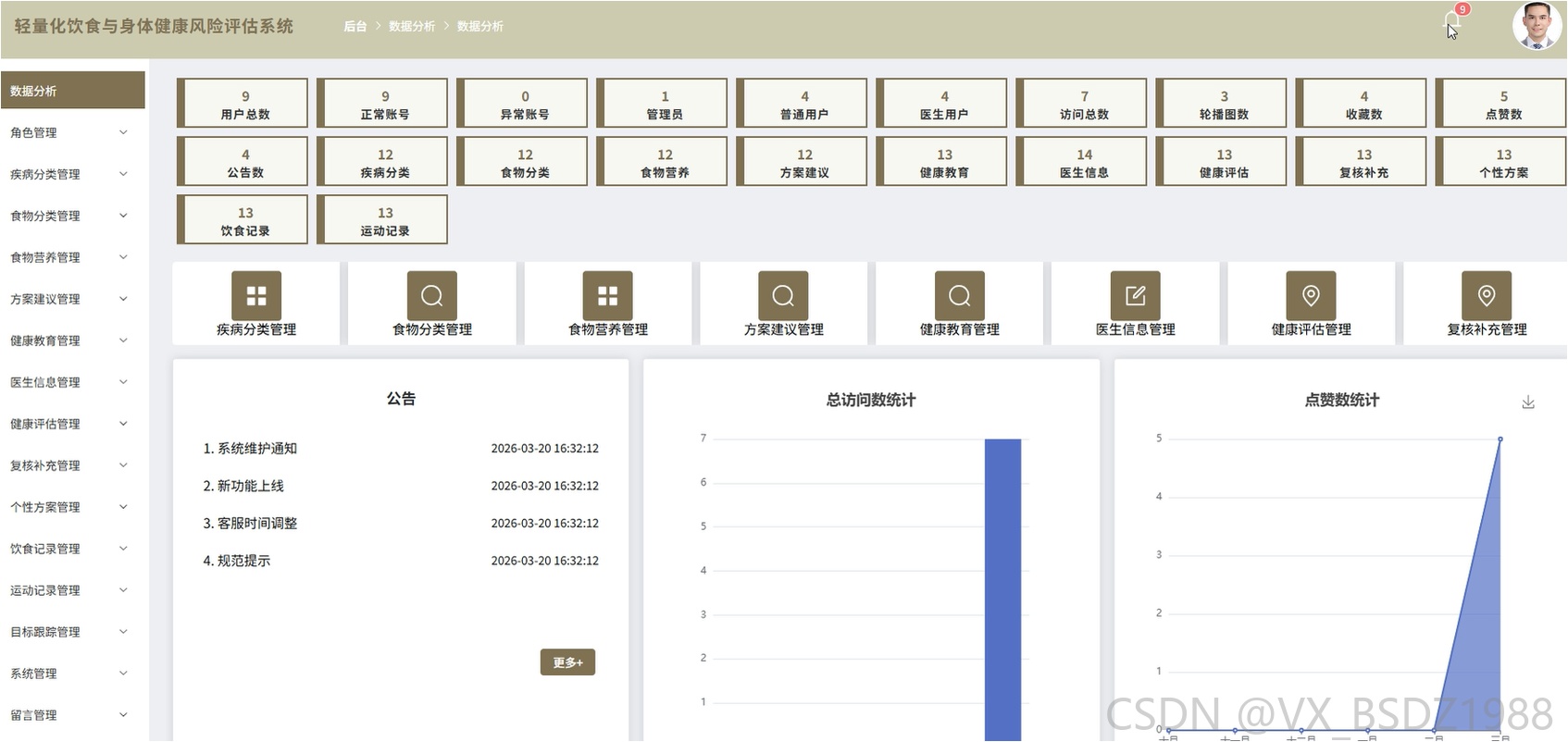Expand the 食物营养管理 sidebar menu
The height and width of the screenshot is (742, 1568).
[72, 257]
